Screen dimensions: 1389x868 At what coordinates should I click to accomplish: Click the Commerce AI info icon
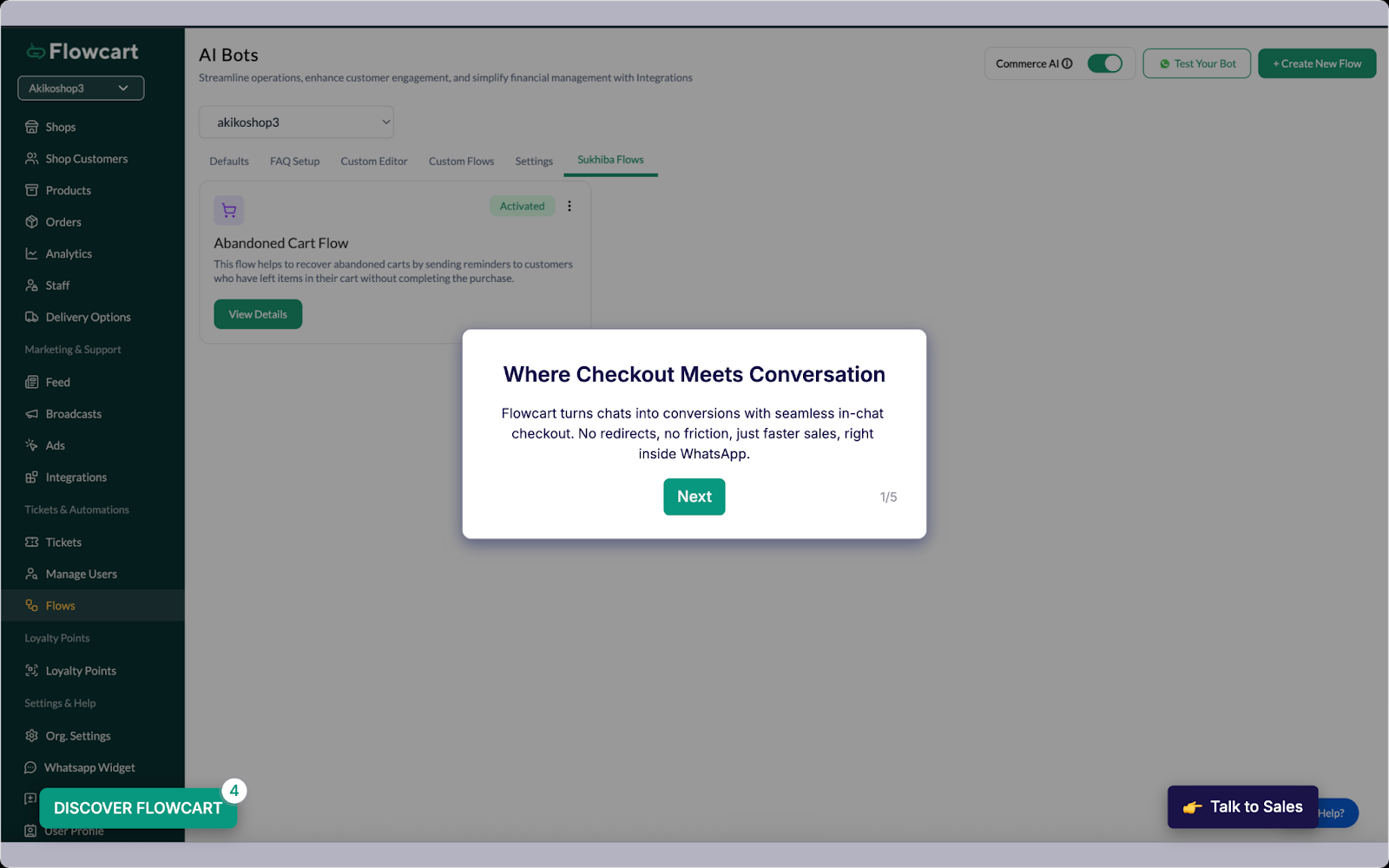pyautogui.click(x=1067, y=63)
